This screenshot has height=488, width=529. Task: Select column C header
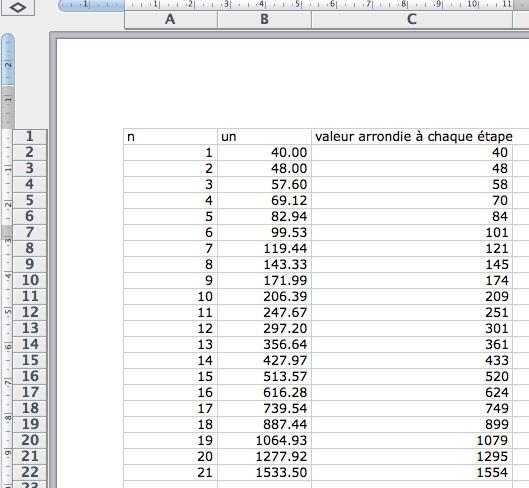(x=412, y=20)
